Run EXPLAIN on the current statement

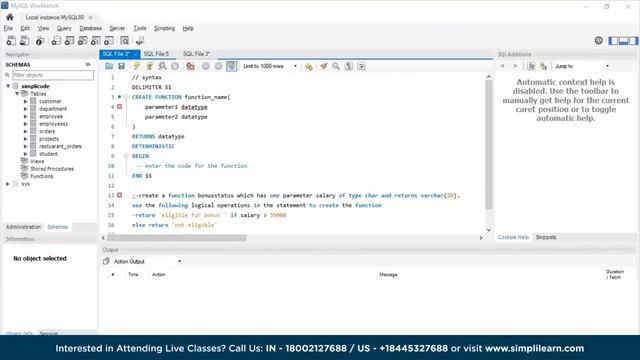(162, 66)
